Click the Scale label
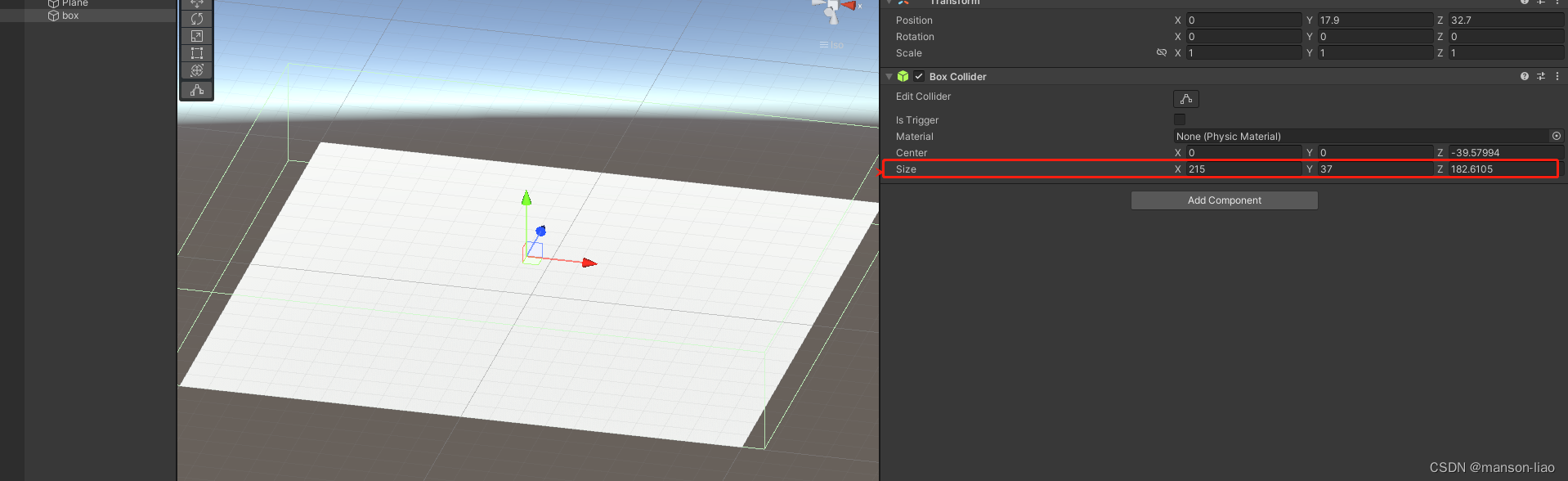Viewport: 1568px width, 481px height. tap(909, 52)
